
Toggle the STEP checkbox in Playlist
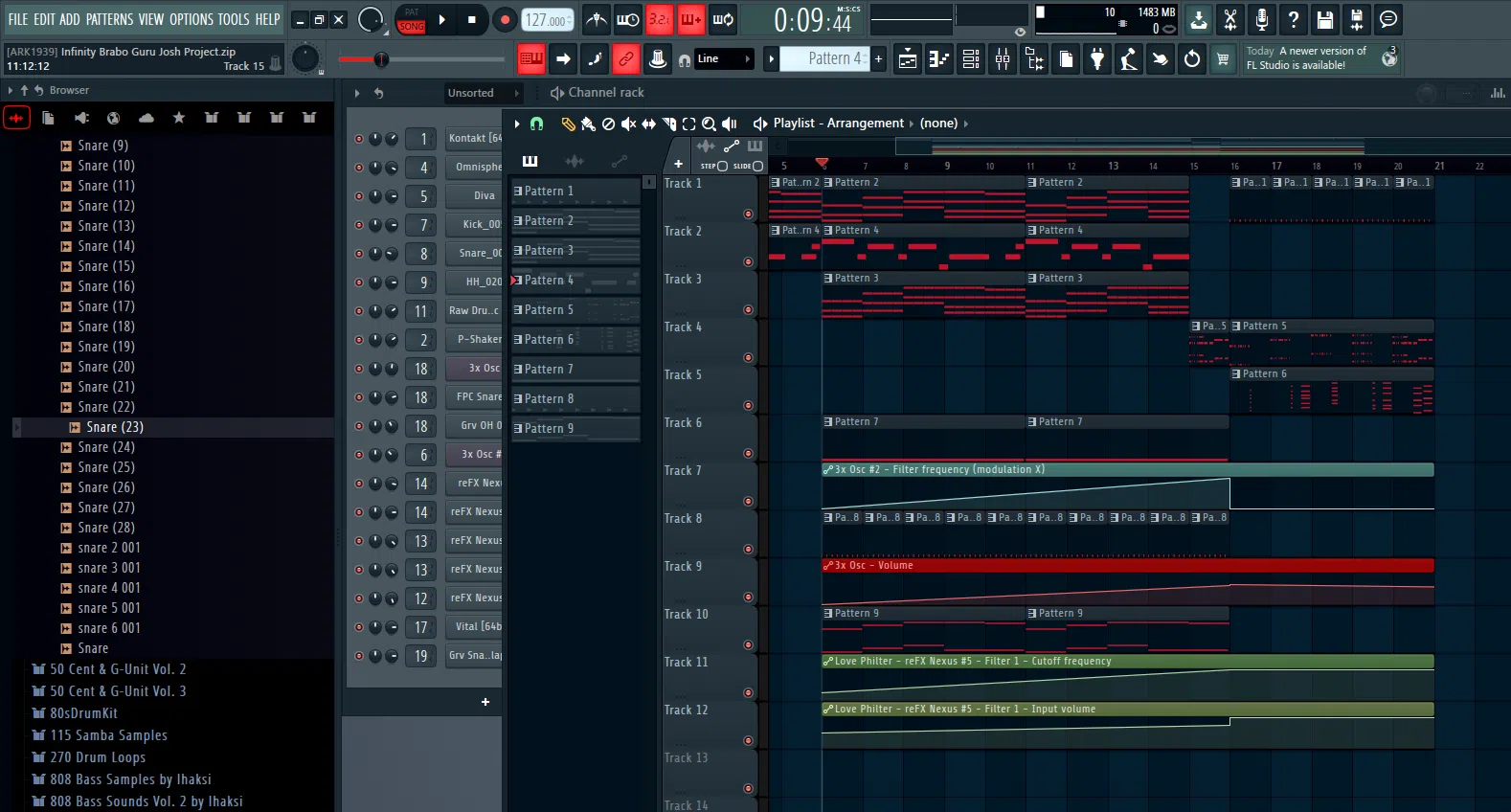[722, 166]
